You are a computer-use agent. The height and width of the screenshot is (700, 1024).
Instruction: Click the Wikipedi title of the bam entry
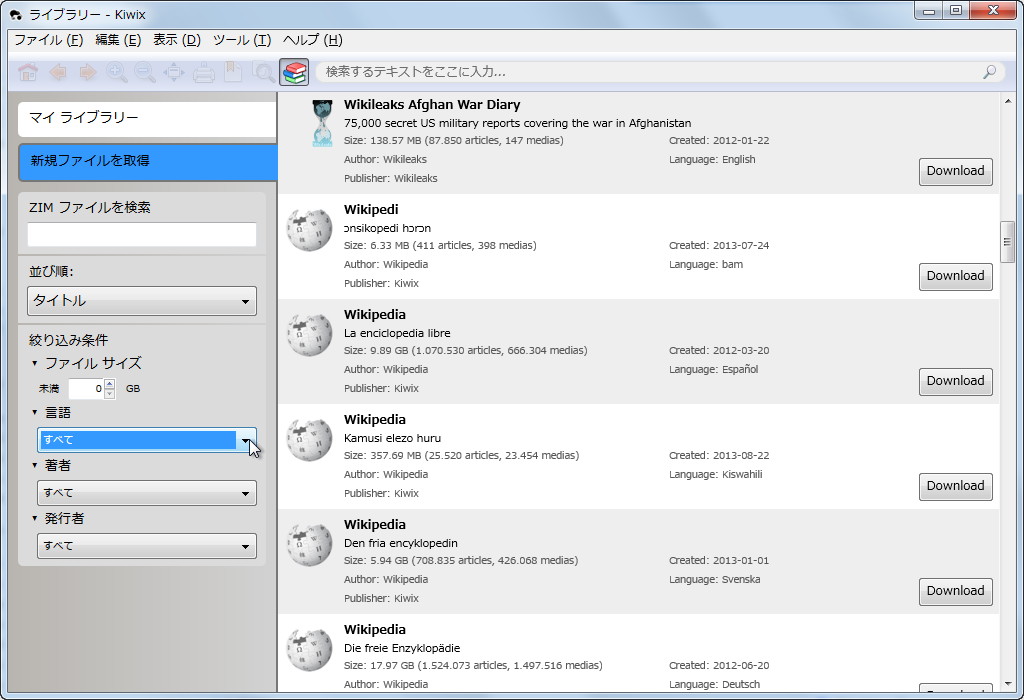(x=370, y=210)
